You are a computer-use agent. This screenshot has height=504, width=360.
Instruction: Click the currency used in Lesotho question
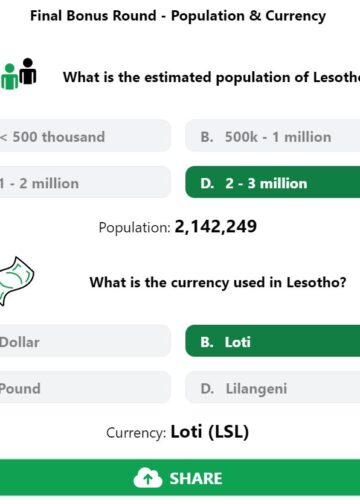point(218,283)
